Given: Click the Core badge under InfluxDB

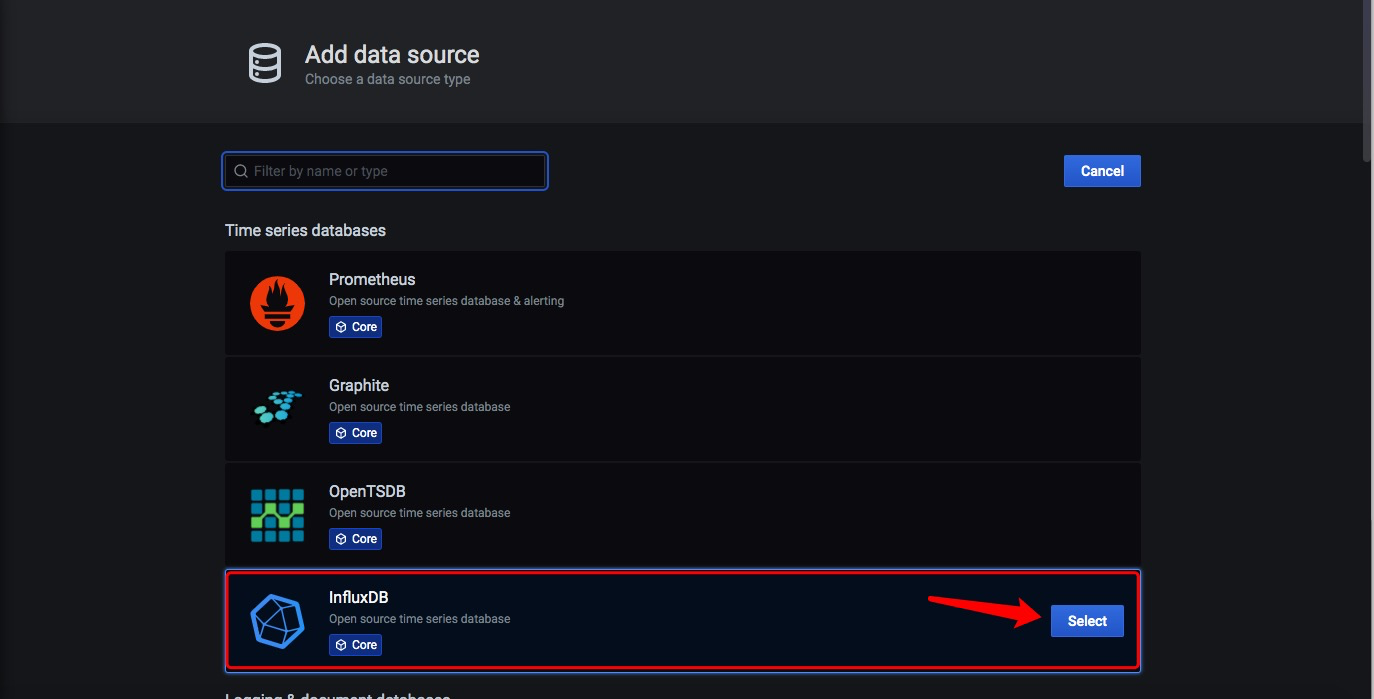Looking at the screenshot, I should [x=355, y=645].
